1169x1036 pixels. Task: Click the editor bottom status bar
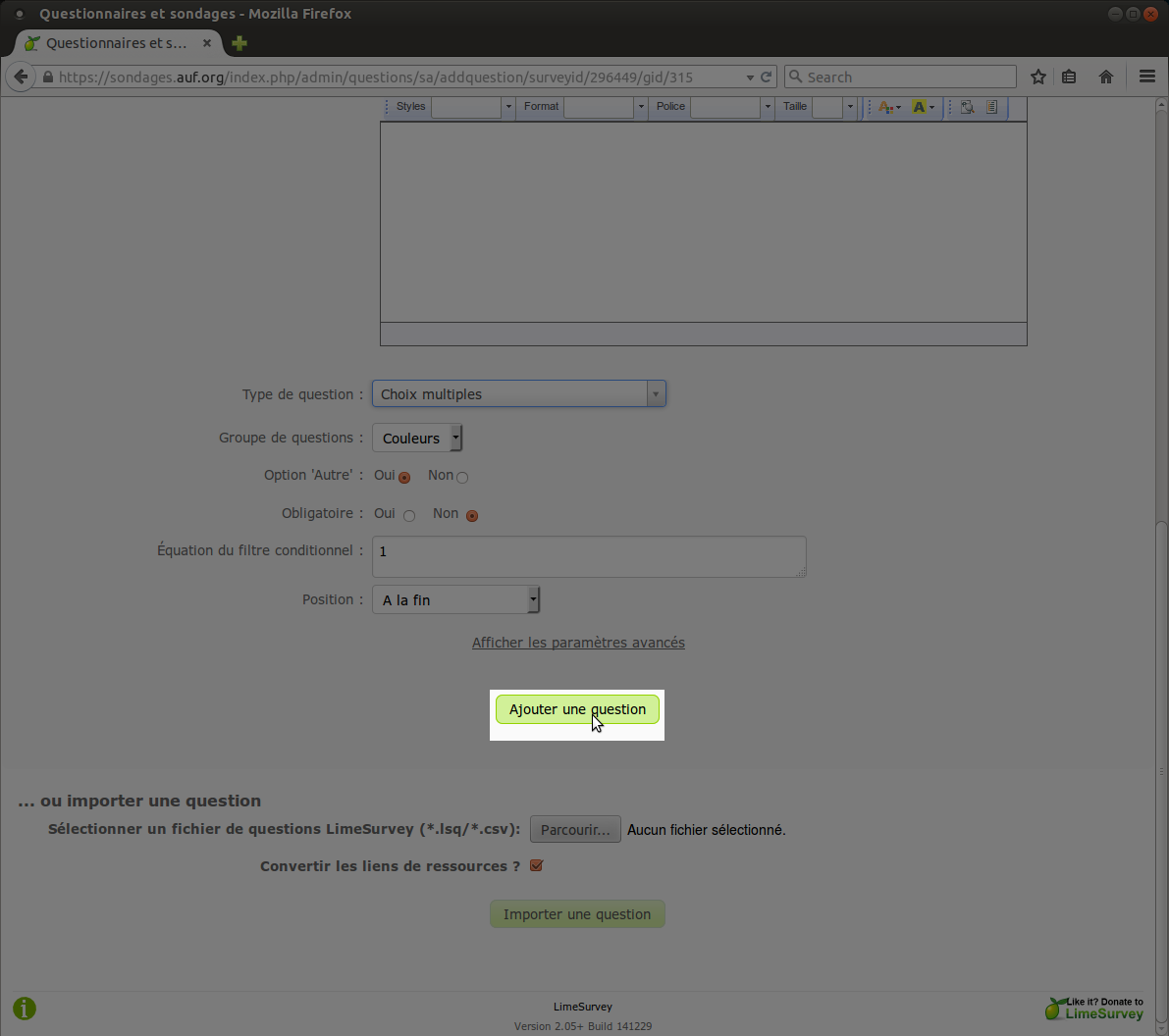(x=704, y=334)
